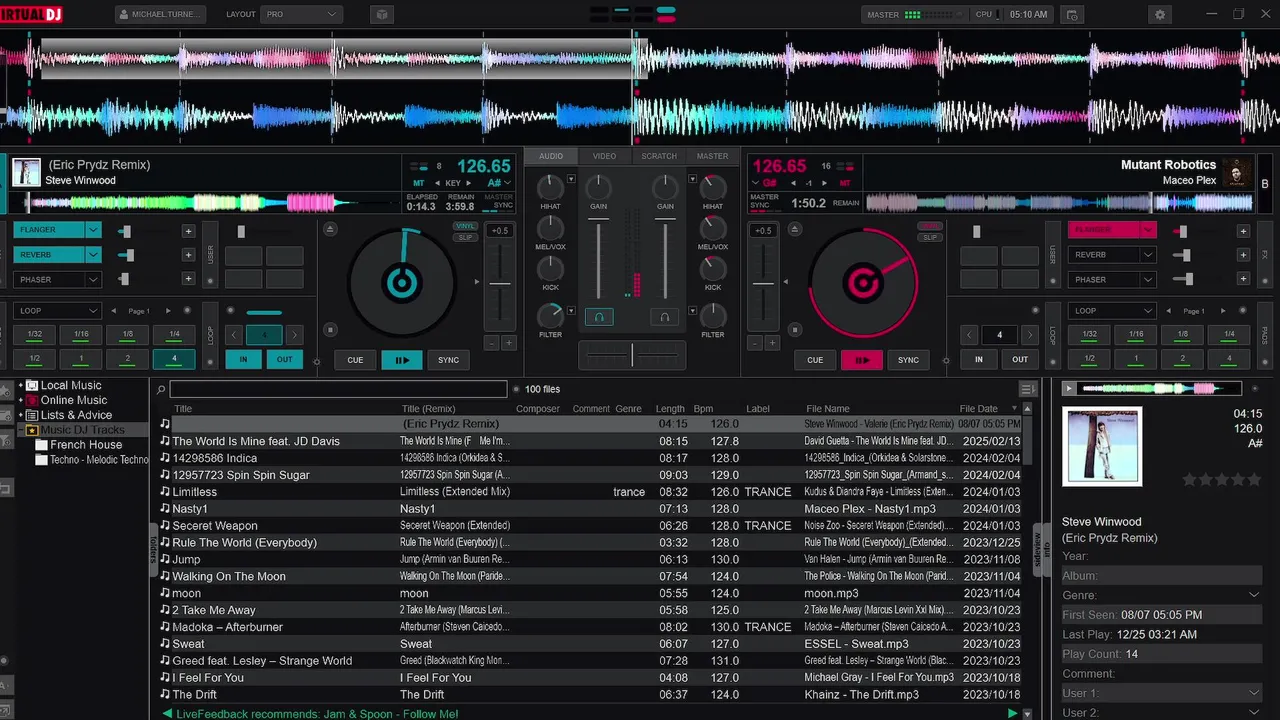The height and width of the screenshot is (720, 1280).
Task: Halve the loop length on the left deck
Action: (234, 335)
